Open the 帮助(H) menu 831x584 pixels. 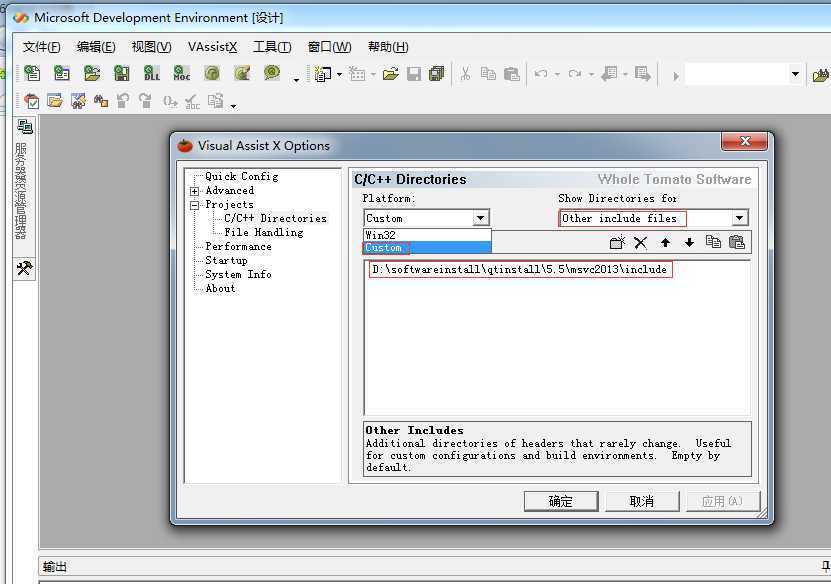388,47
